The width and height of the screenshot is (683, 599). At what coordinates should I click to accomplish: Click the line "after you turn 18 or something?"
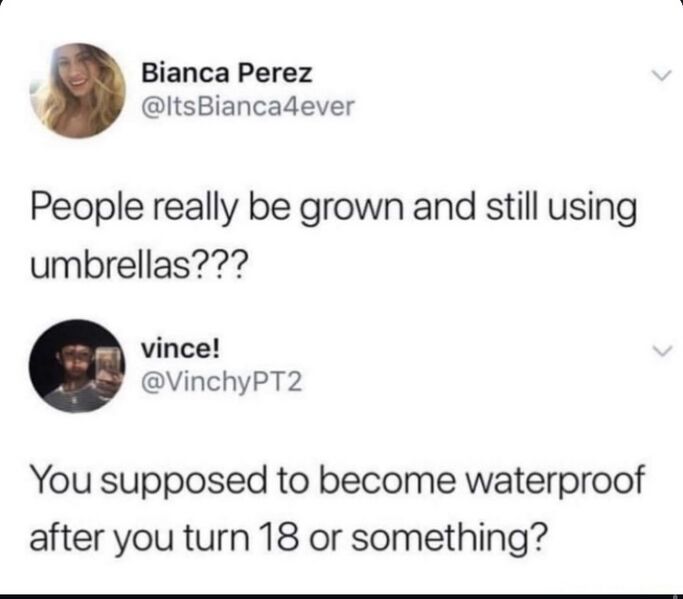(x=287, y=537)
